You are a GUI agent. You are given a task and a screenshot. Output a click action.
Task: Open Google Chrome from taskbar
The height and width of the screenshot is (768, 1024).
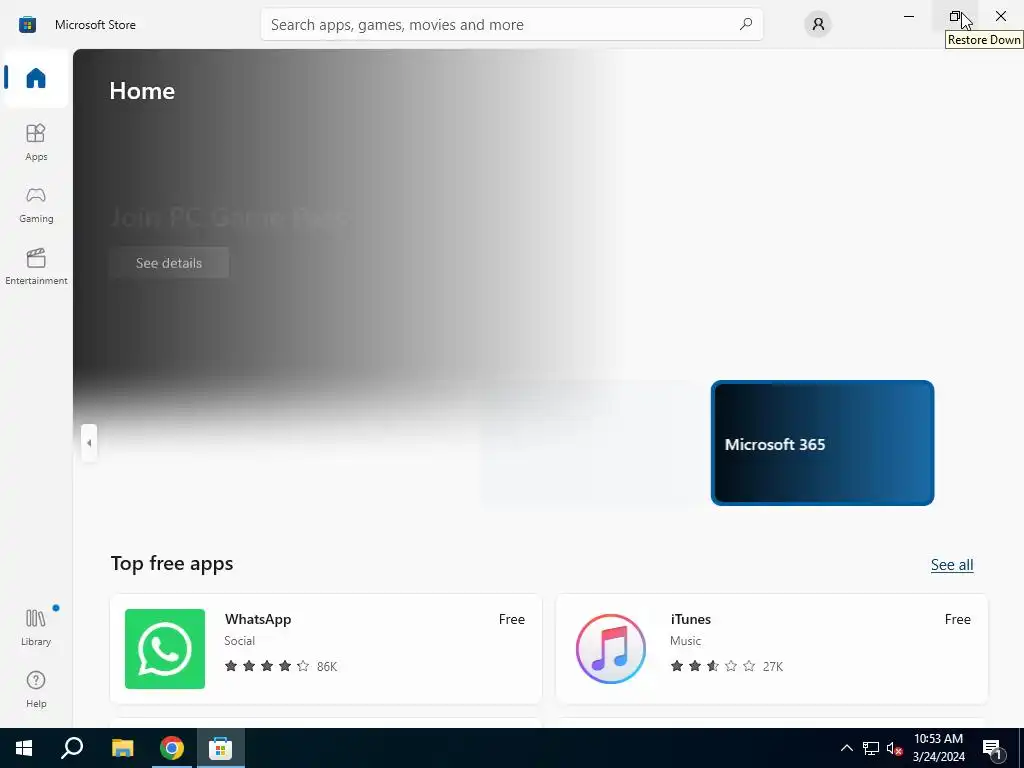[172, 748]
